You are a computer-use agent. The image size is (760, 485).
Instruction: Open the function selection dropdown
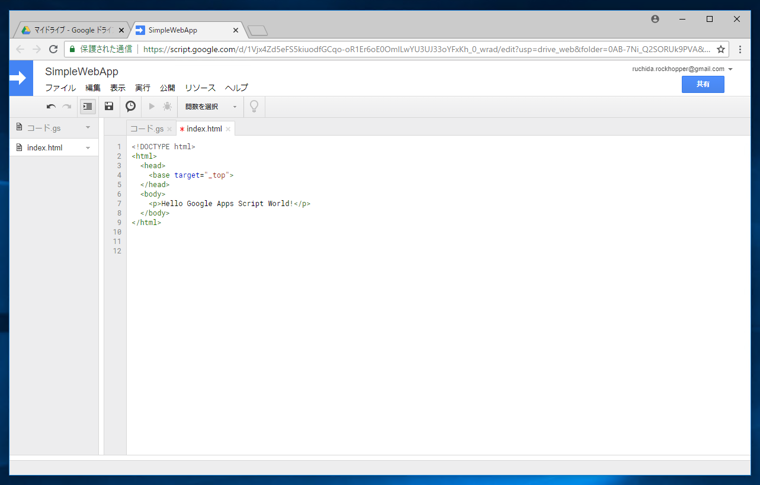click(x=211, y=107)
